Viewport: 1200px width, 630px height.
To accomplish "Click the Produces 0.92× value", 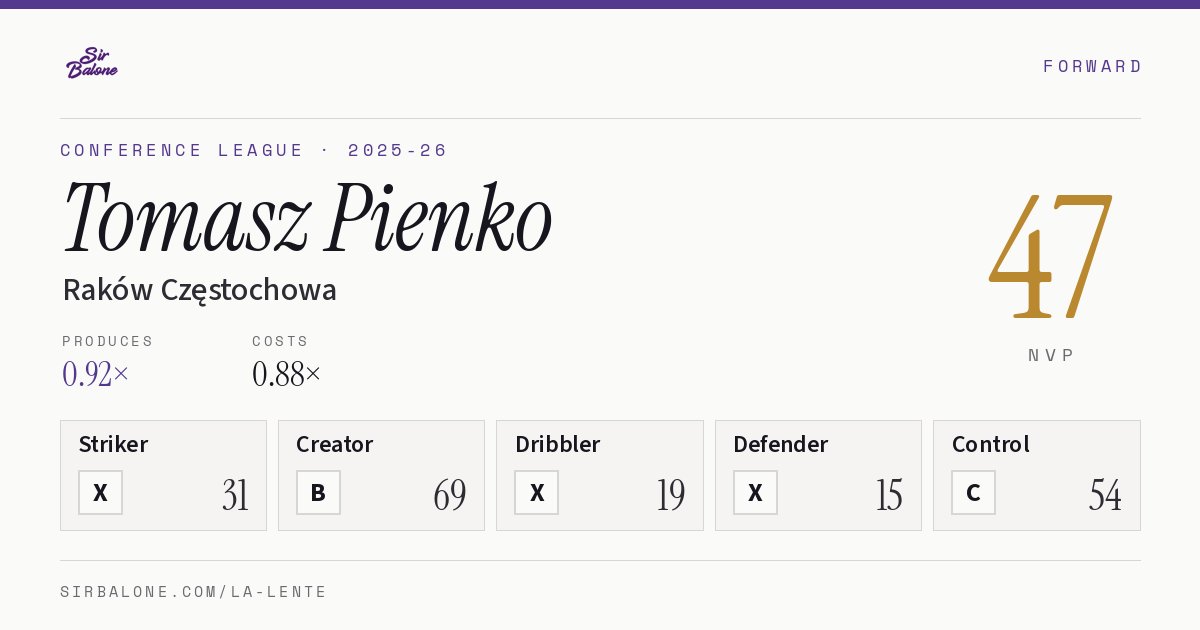I will (x=96, y=374).
